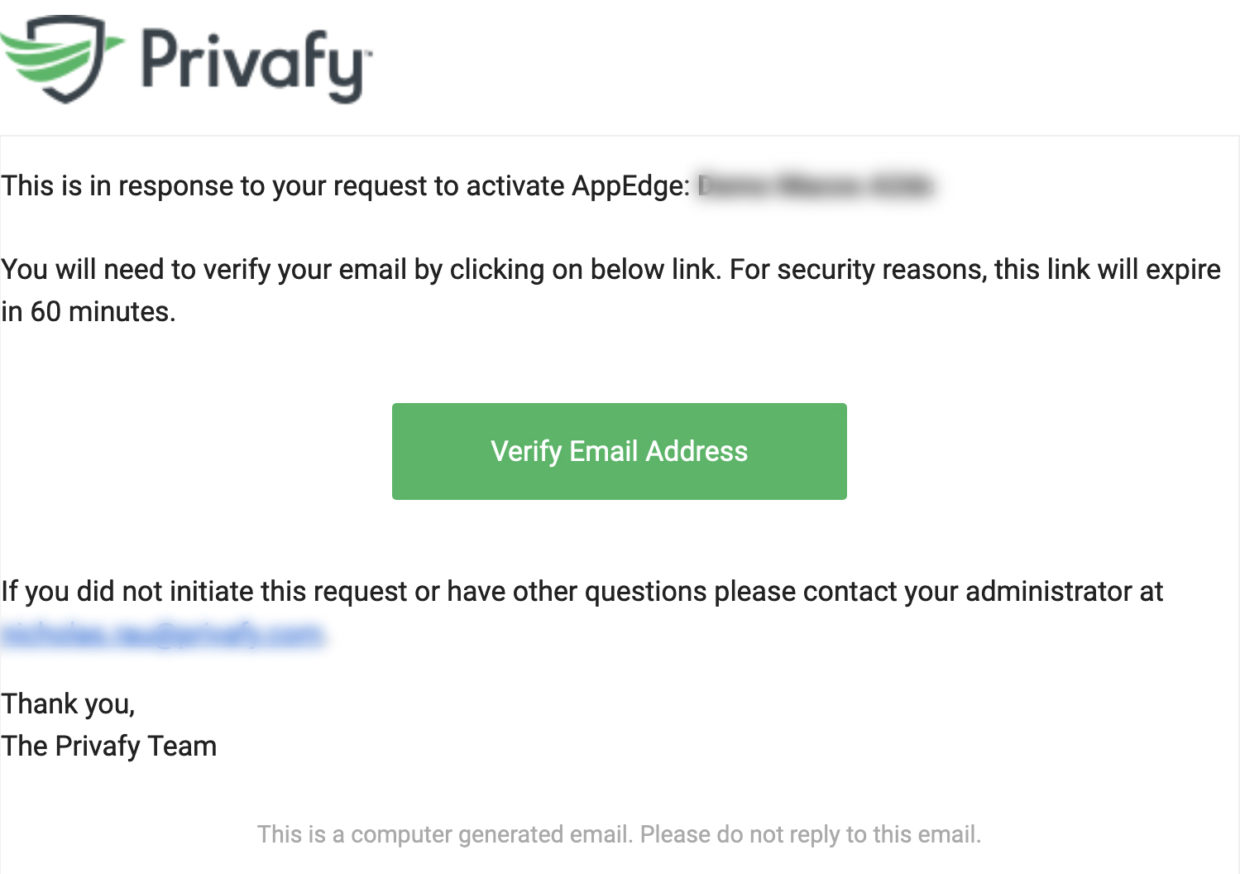Click the Privafy wordmark text
1240x874 pixels.
(x=250, y=64)
